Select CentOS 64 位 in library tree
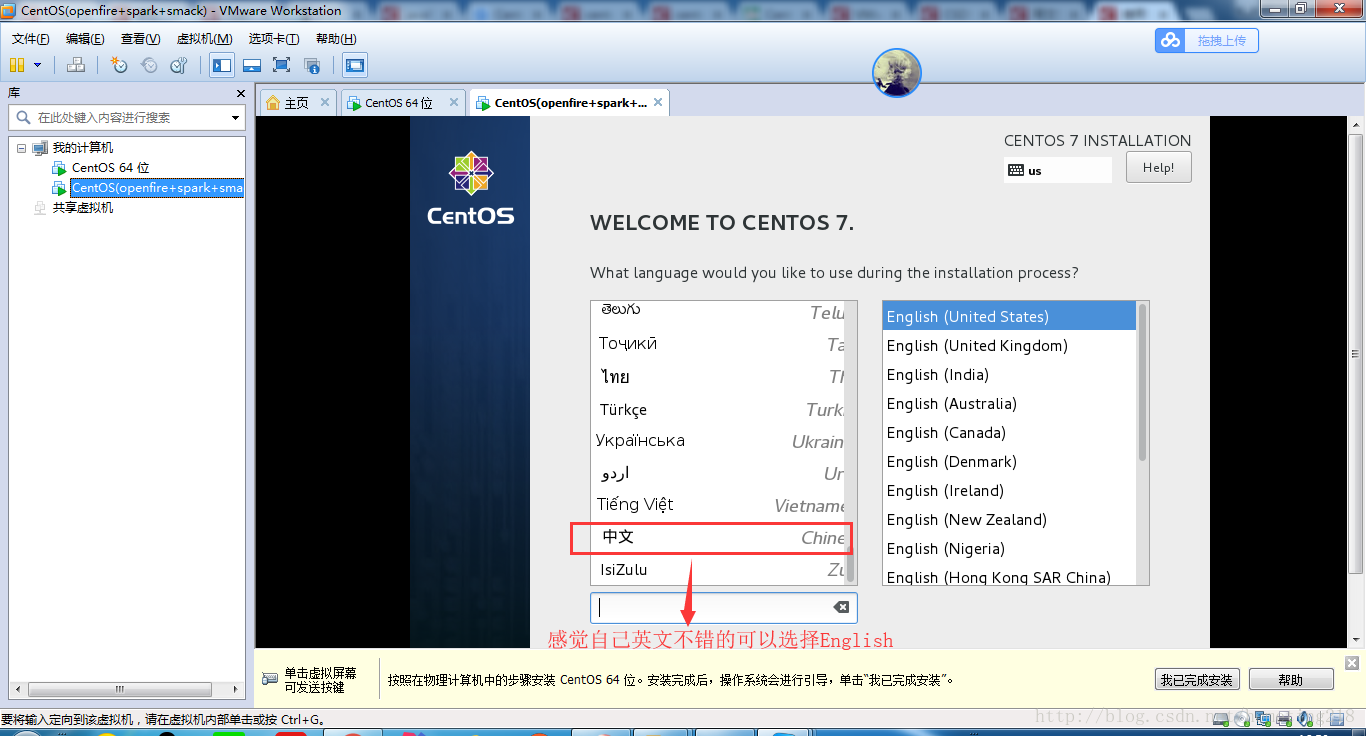1366x736 pixels. pyautogui.click(x=110, y=168)
